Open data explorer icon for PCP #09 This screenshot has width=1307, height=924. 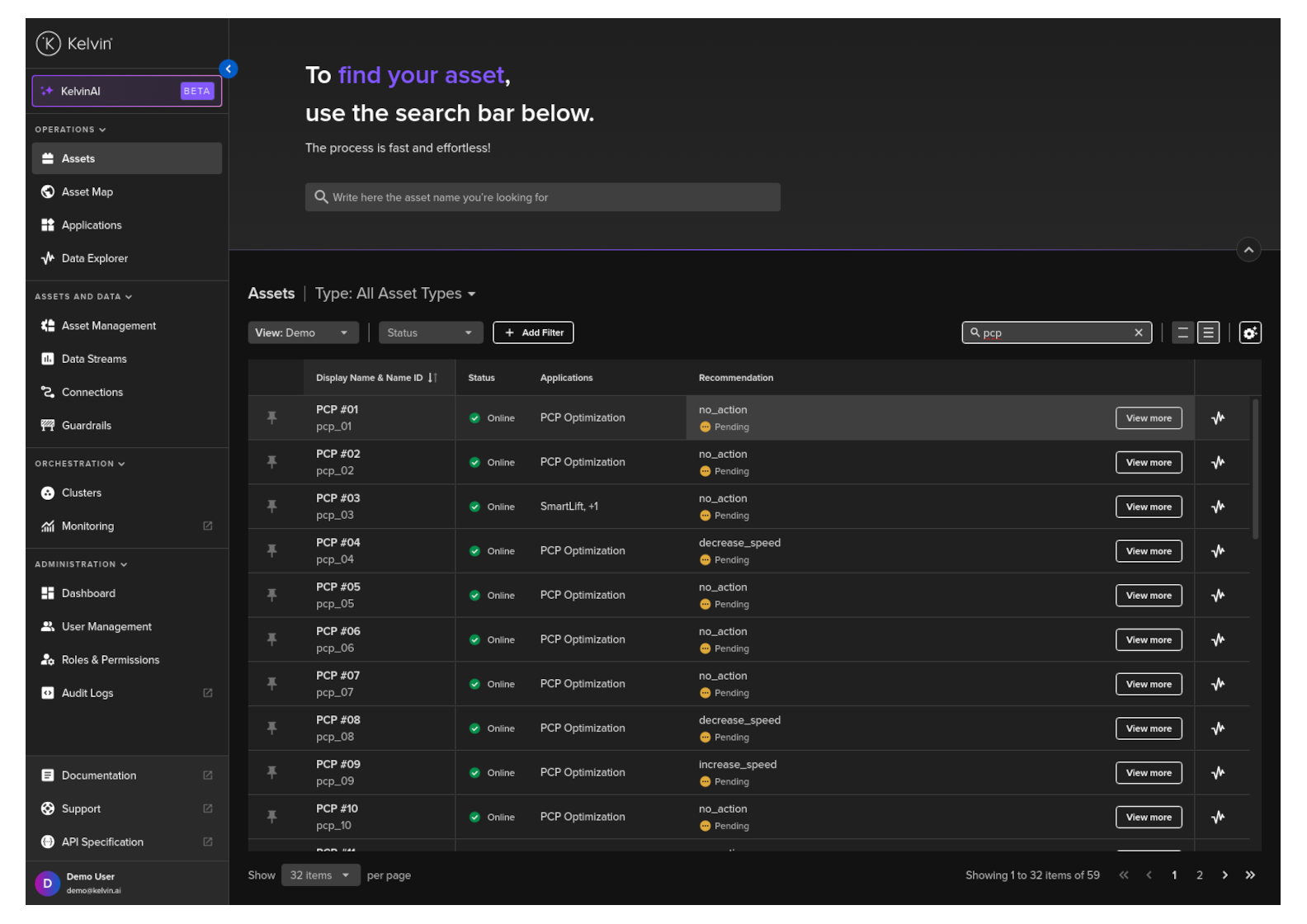[x=1217, y=773]
